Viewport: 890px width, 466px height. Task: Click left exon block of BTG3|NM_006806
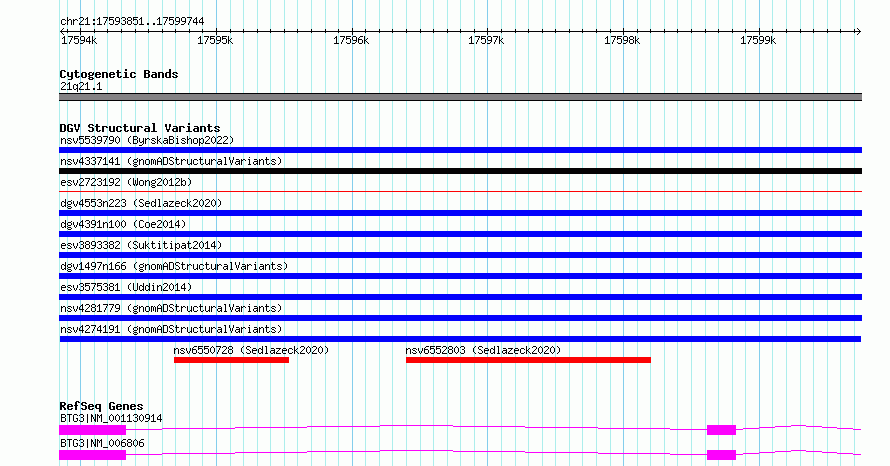93,455
